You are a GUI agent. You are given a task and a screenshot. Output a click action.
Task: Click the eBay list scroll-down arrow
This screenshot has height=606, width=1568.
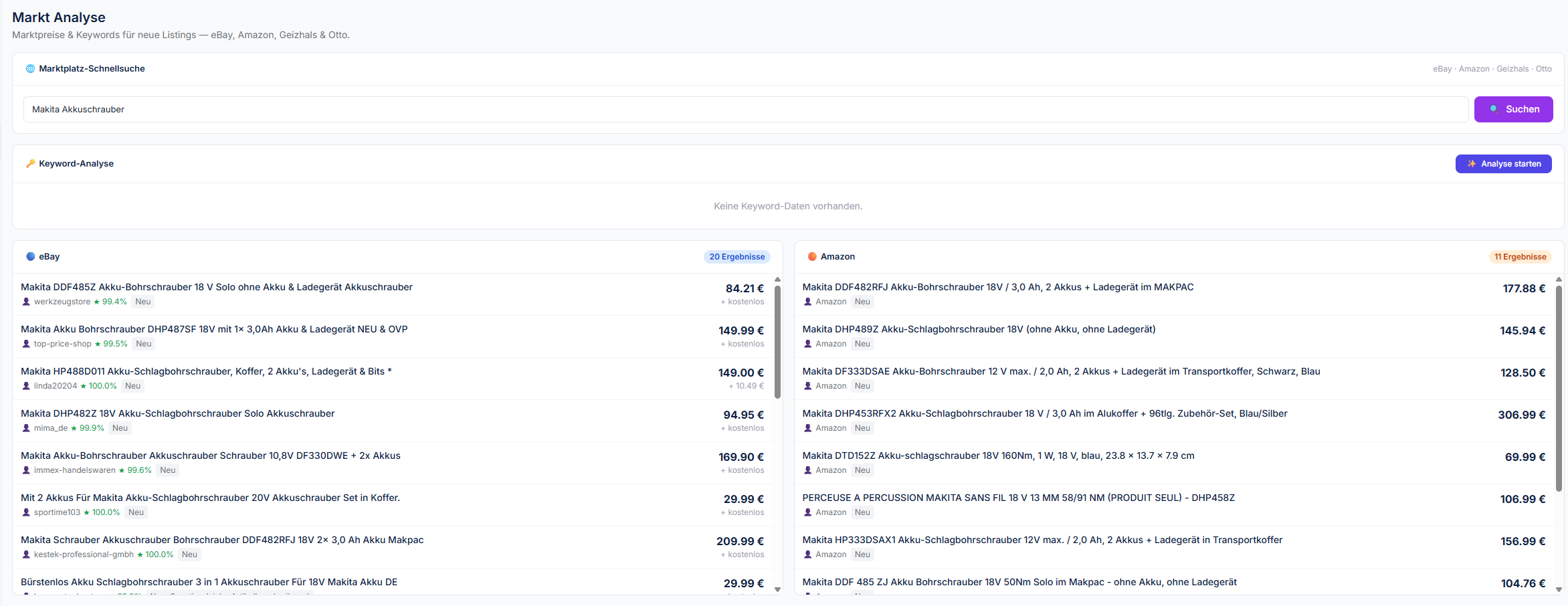[x=777, y=589]
